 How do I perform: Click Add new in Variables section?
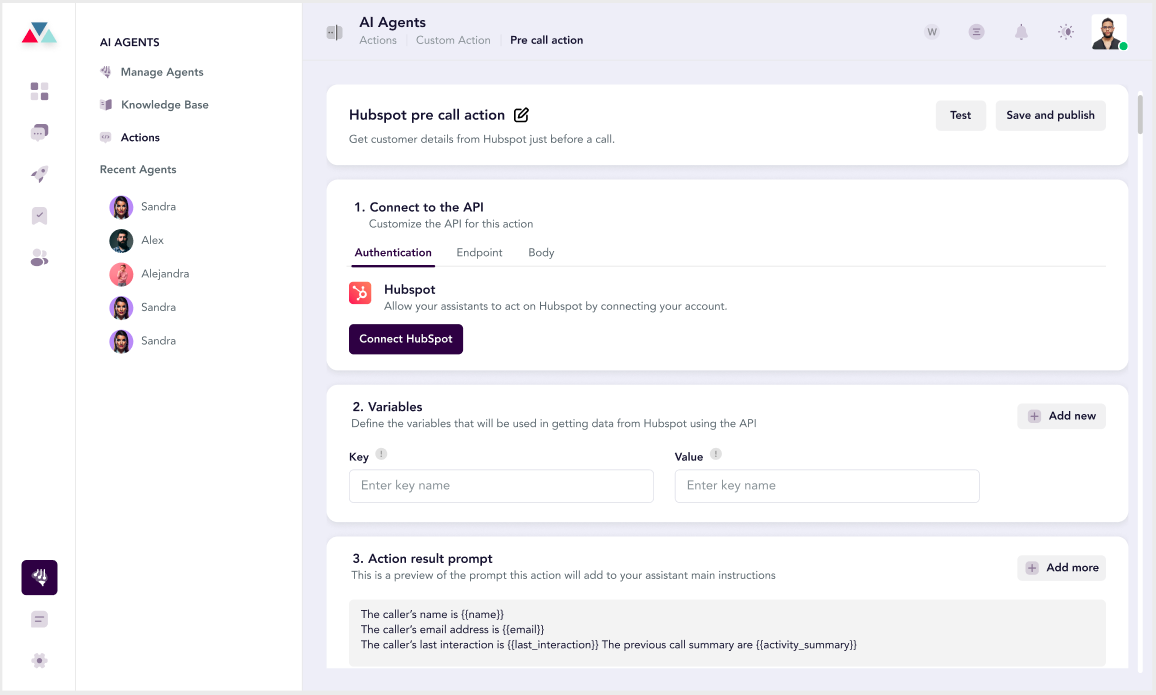point(1061,416)
